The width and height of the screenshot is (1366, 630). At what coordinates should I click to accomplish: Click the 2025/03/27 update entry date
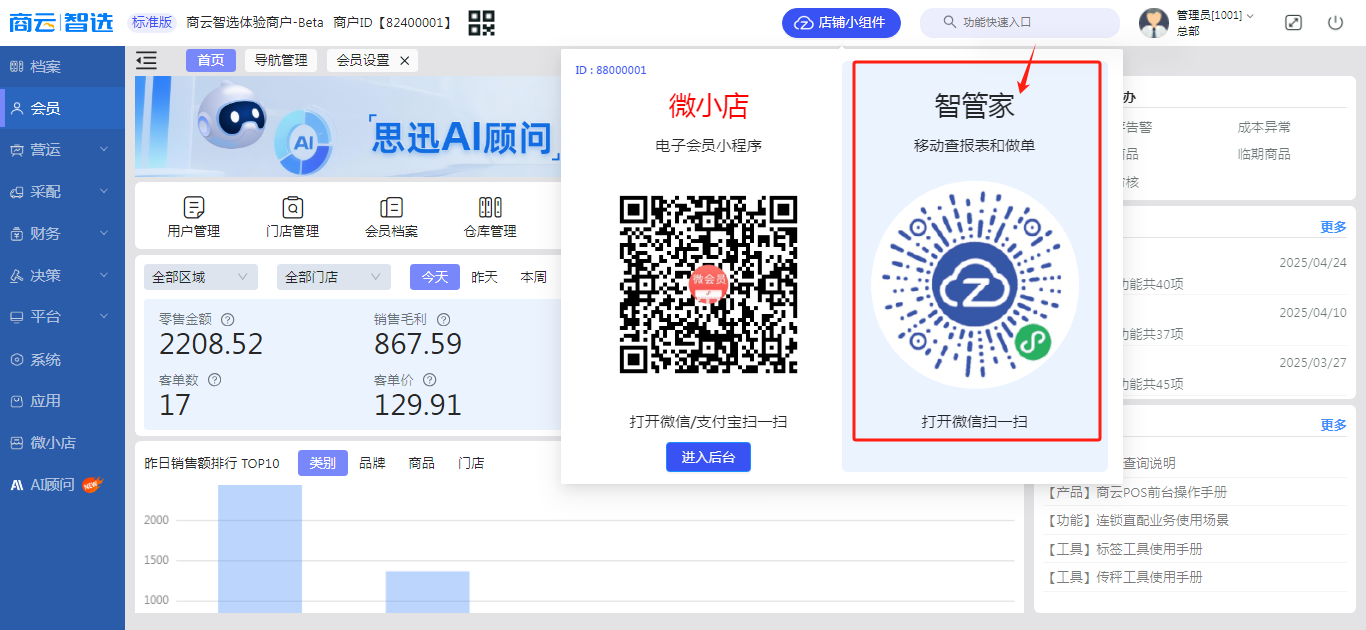point(1313,362)
